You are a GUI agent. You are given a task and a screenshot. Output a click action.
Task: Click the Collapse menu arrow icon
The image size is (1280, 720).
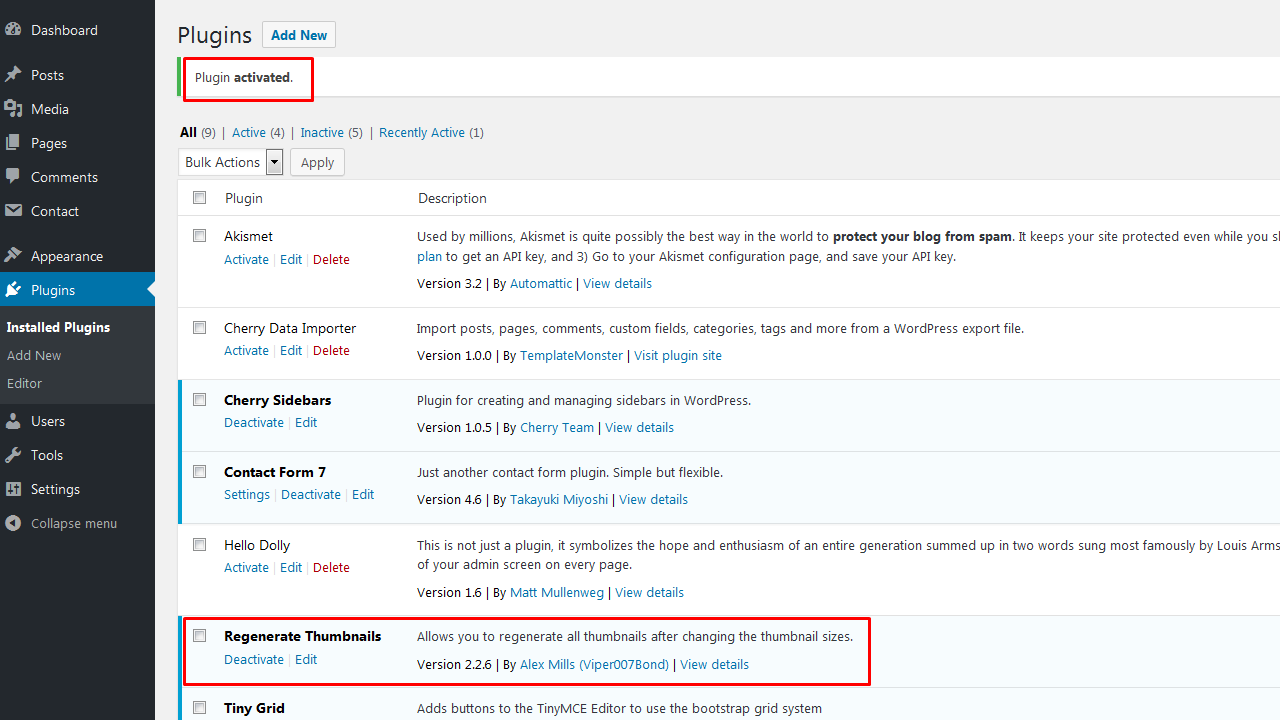click(13, 523)
